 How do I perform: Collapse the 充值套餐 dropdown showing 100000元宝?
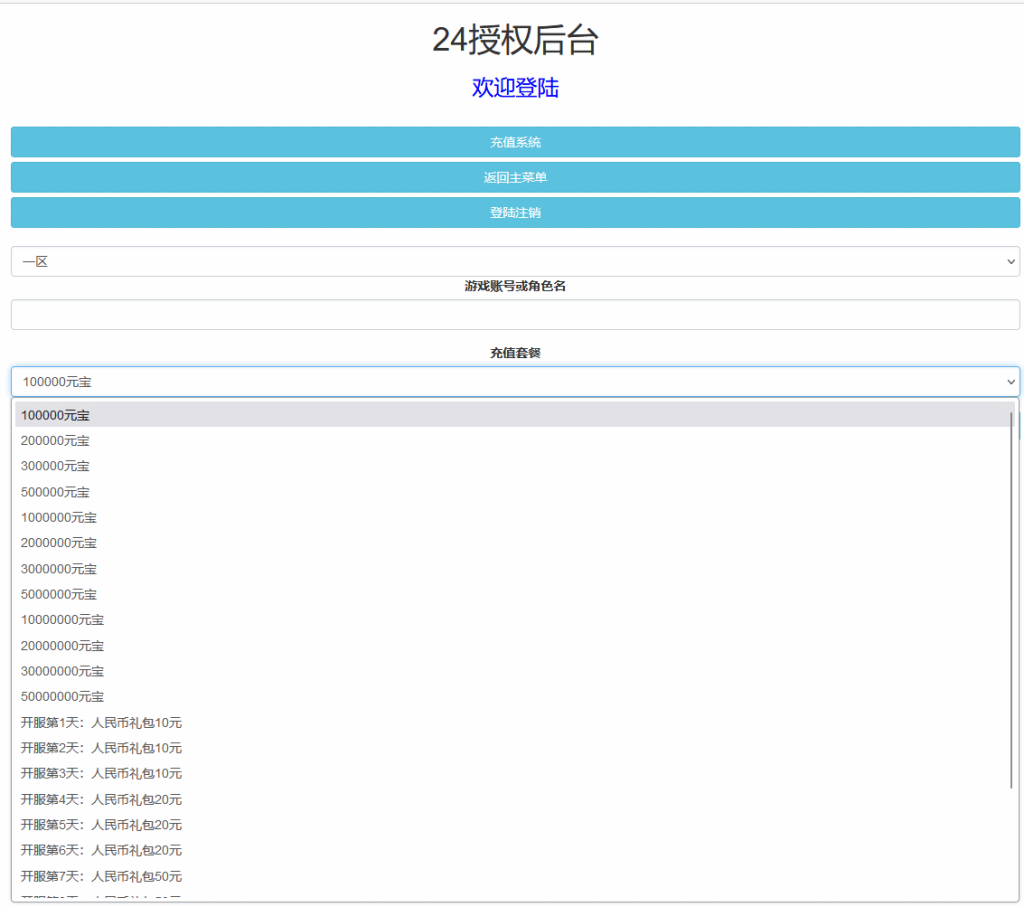(x=515, y=382)
